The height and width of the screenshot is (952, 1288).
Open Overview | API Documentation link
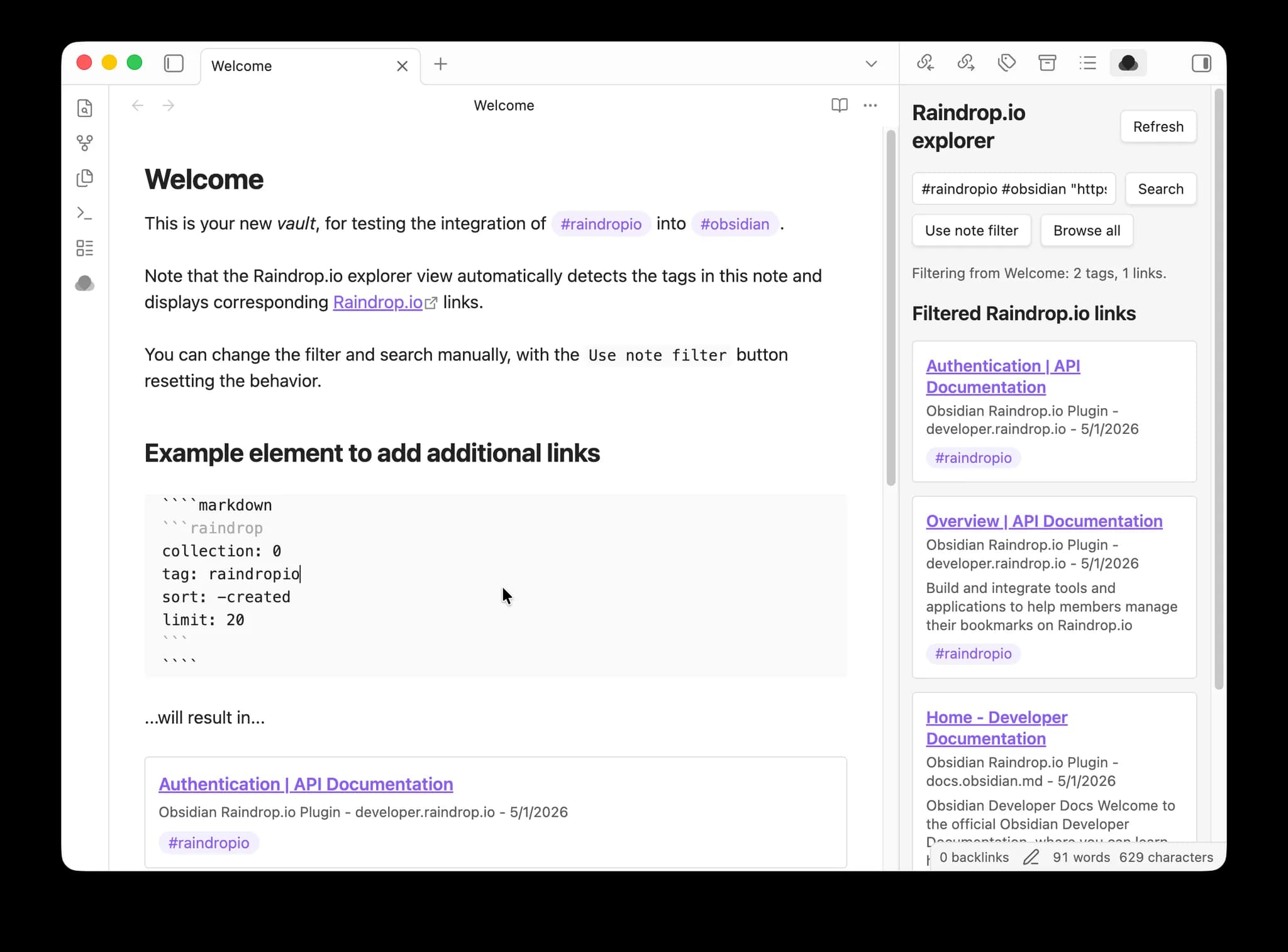tap(1044, 521)
